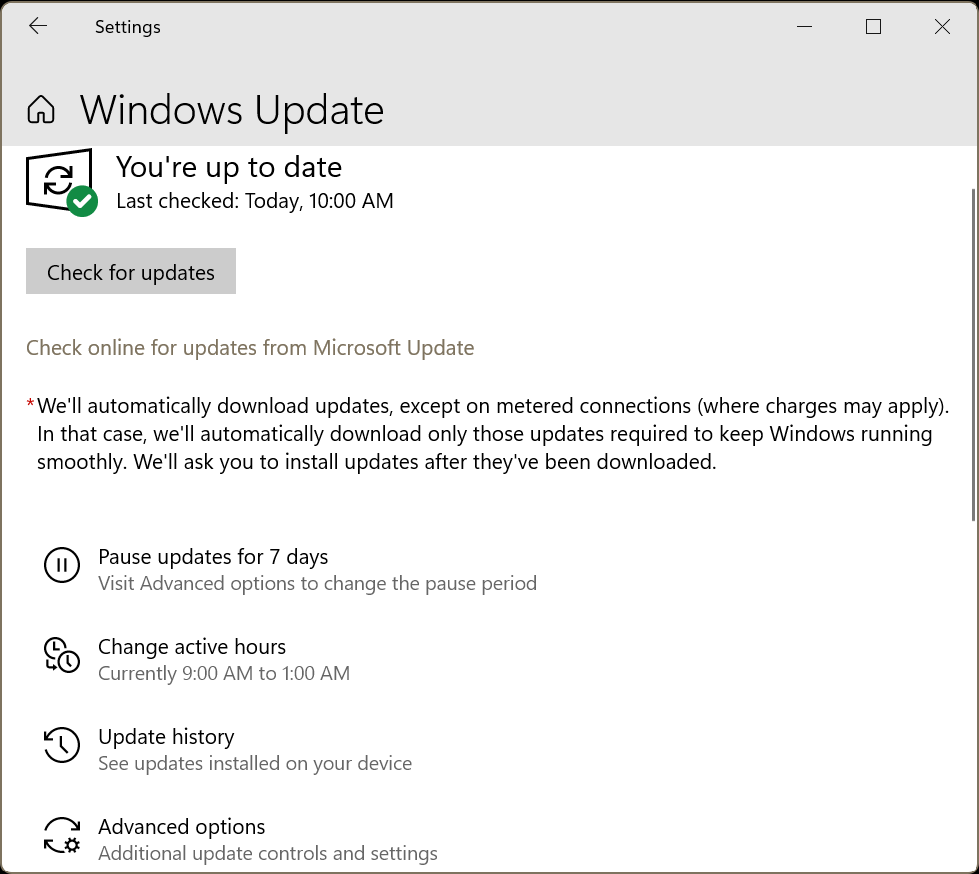
Task: Open Advanced options
Action: click(182, 827)
